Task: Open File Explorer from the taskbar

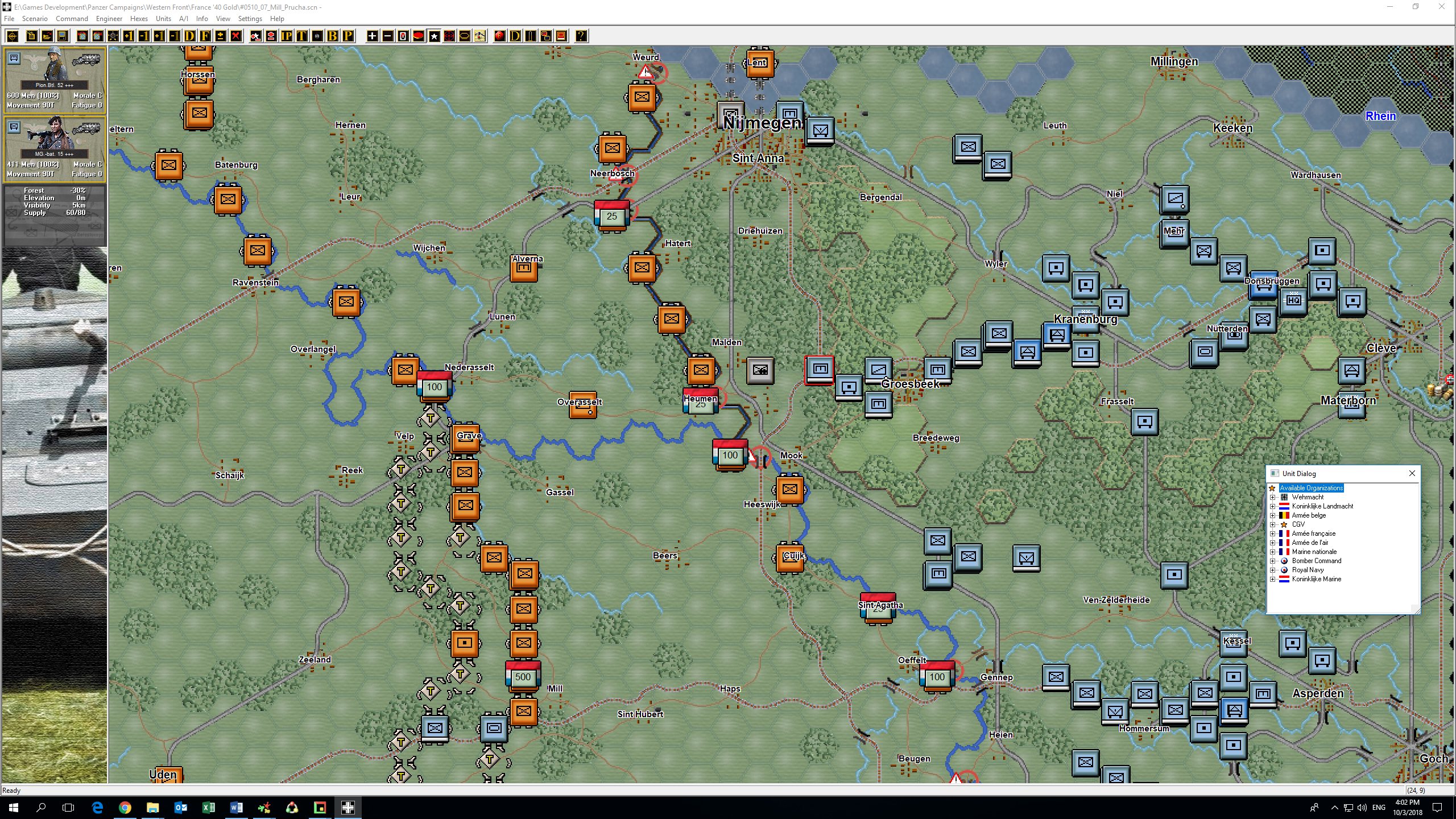Action: click(x=153, y=807)
